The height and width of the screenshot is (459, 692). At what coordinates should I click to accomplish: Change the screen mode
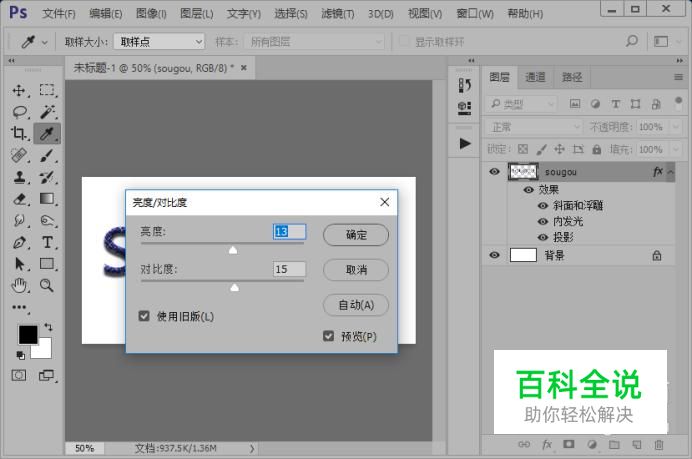tap(46, 375)
